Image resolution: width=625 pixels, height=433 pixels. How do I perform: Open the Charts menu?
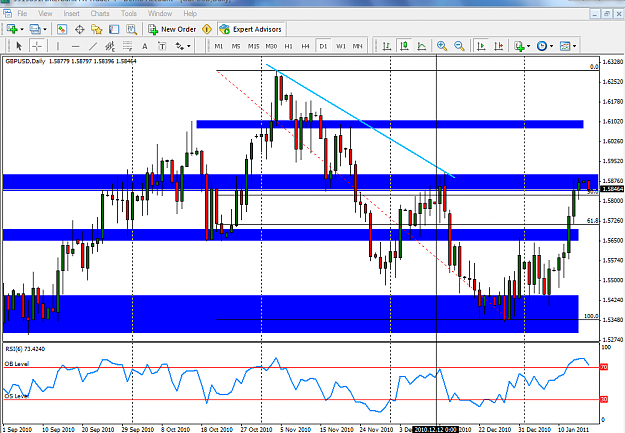[x=100, y=14]
